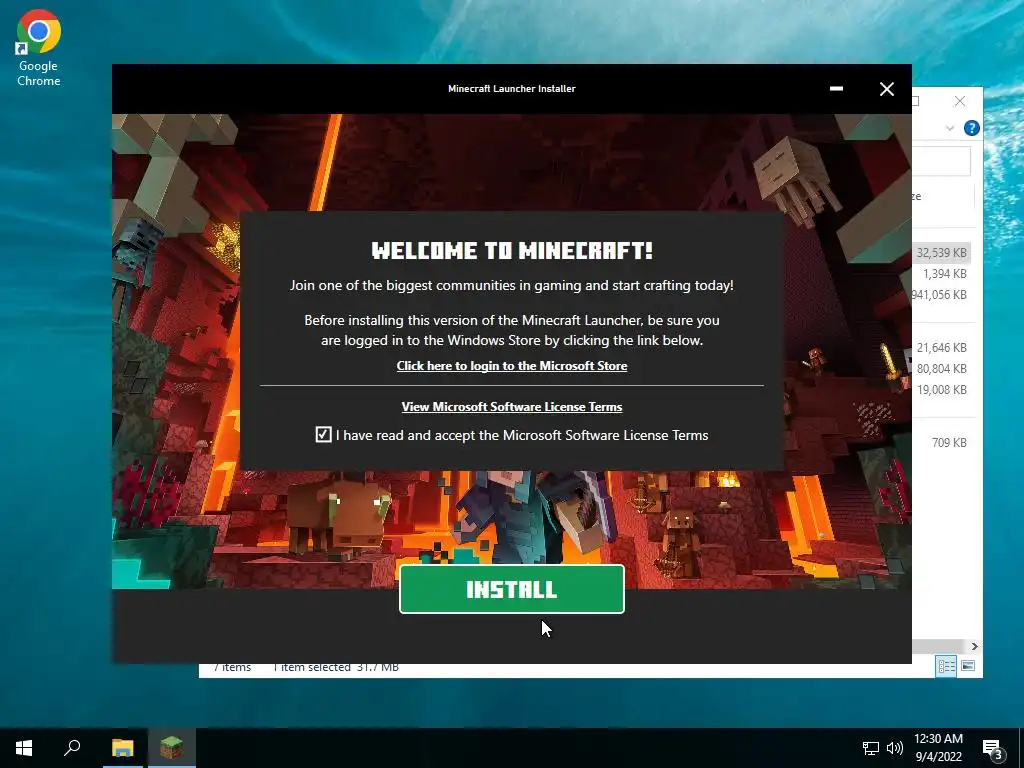Show the taskbar clock and calendar

(938, 748)
